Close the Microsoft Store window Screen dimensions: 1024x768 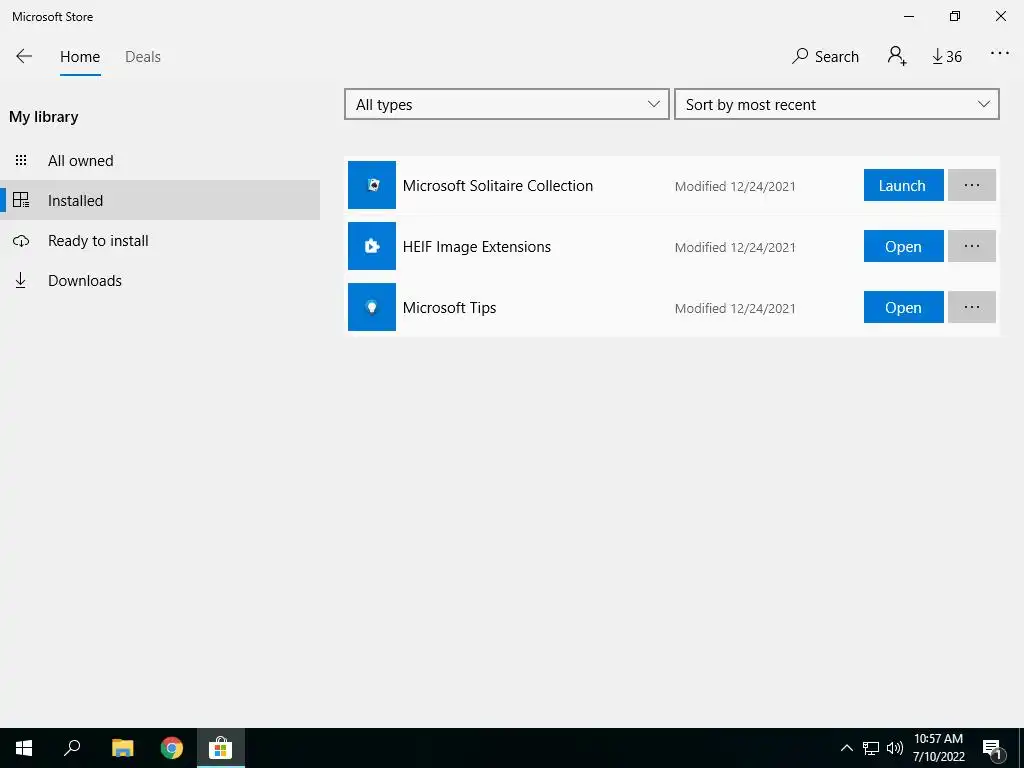pos(1000,16)
